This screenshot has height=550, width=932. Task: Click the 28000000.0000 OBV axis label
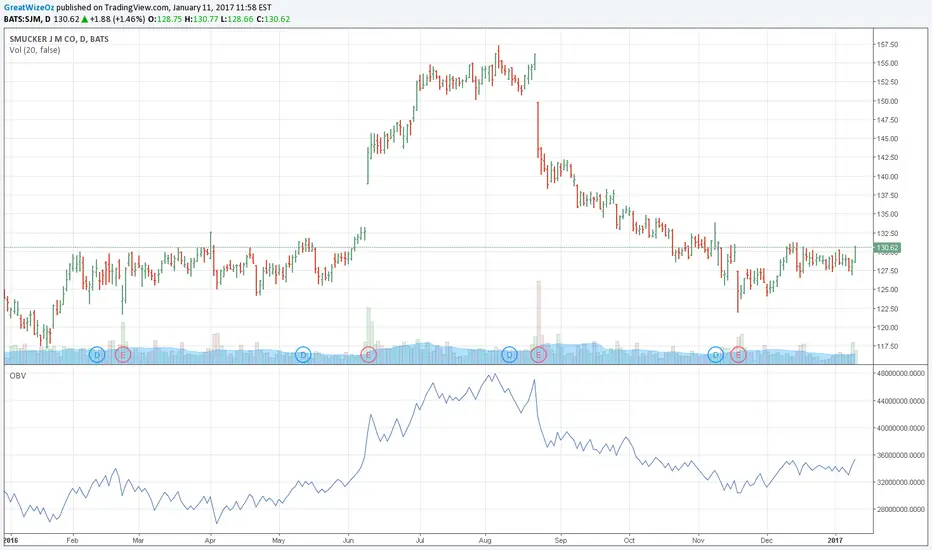coord(900,510)
